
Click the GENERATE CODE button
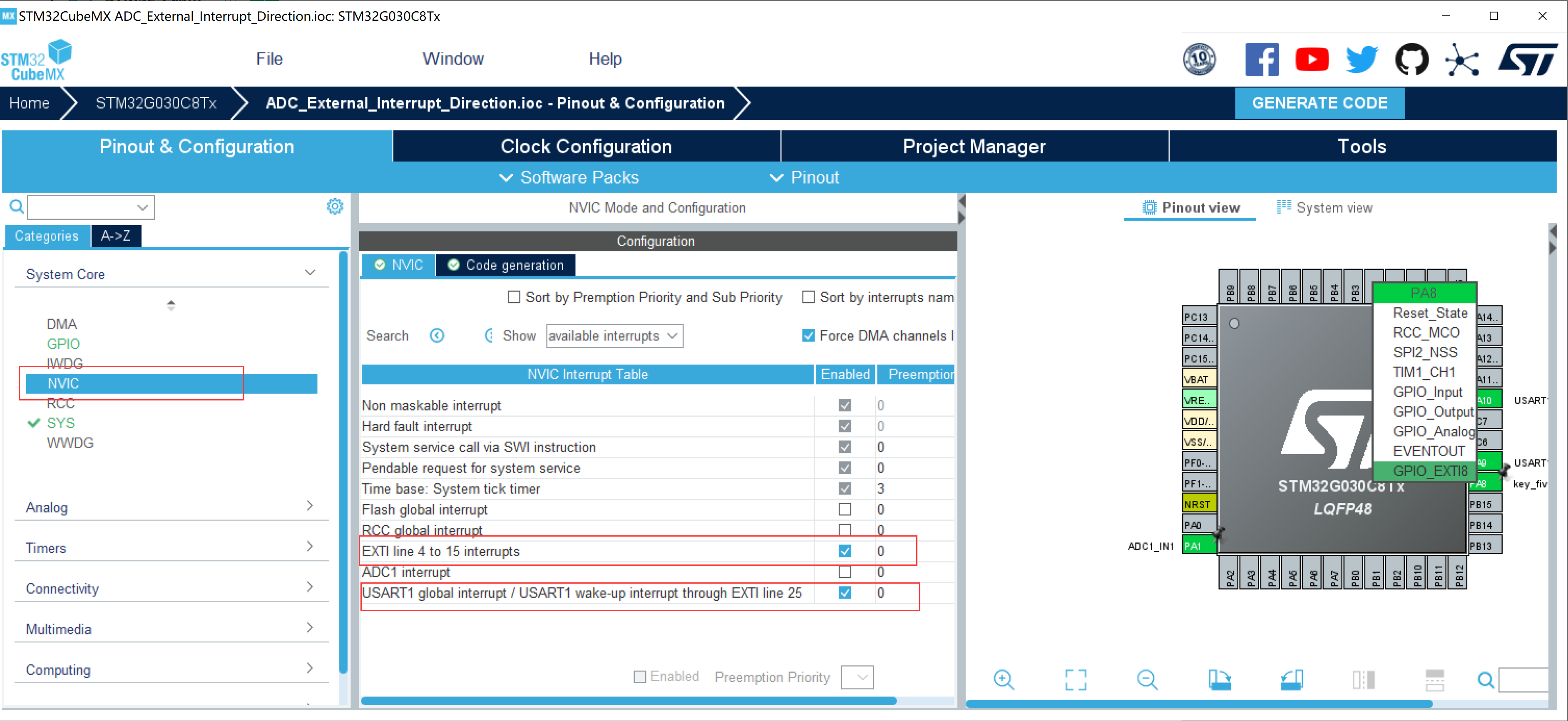[x=1319, y=103]
